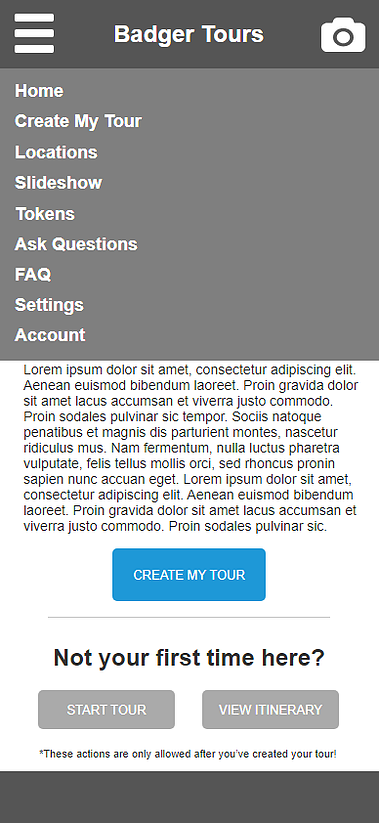
Task: Click the blue CREATE MY TOUR button
Action: pos(189,575)
